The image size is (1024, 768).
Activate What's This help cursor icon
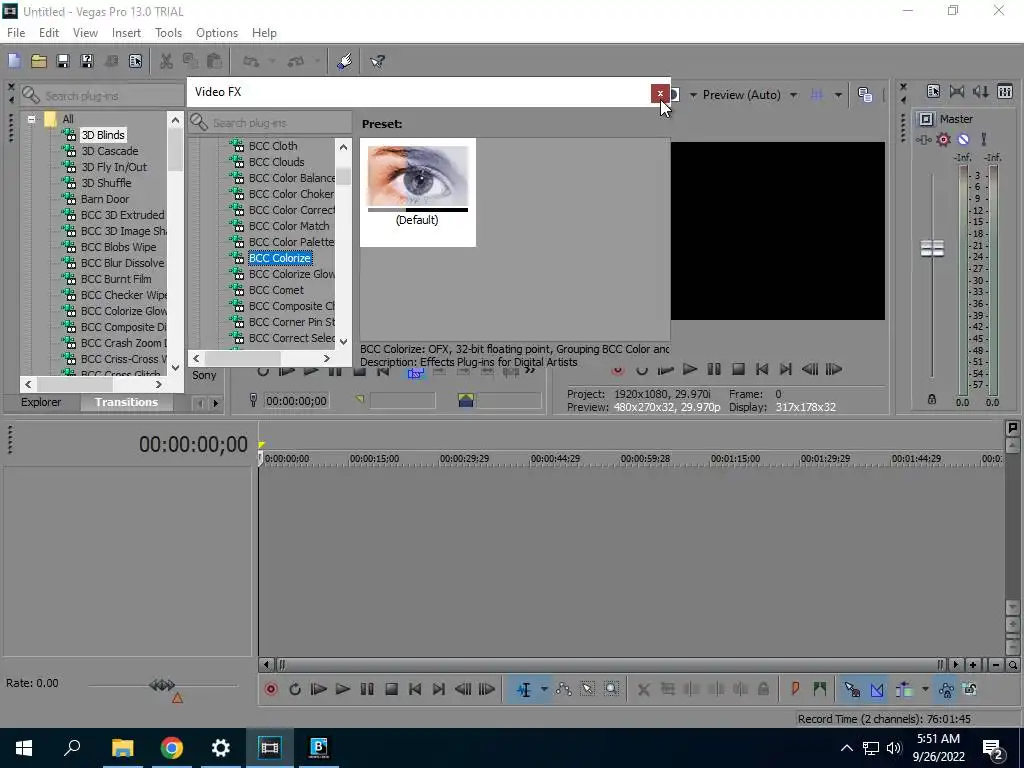377,61
